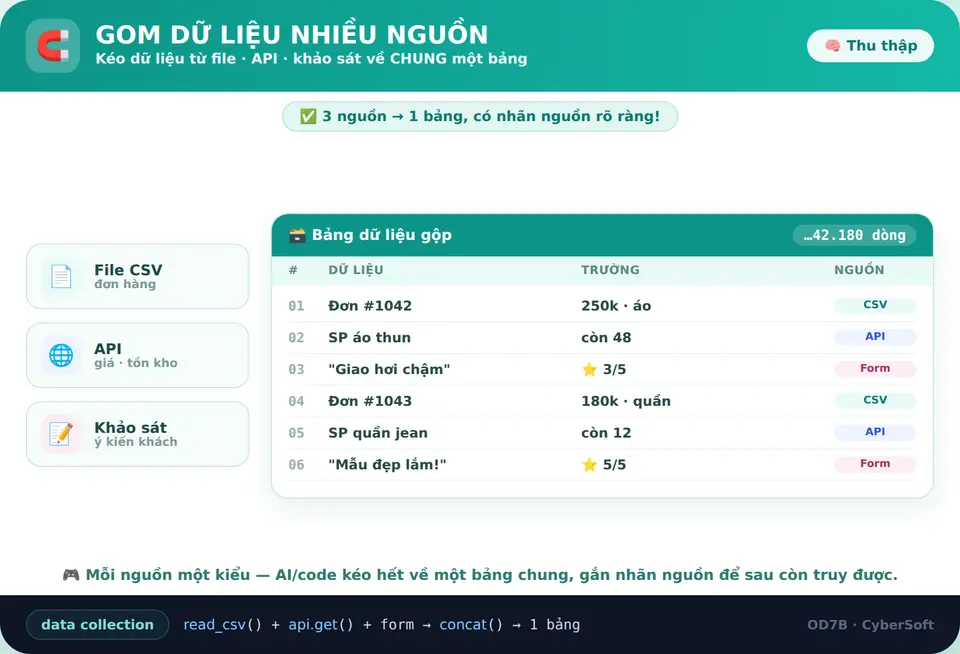Image resolution: width=960 pixels, height=654 pixels.
Task: Click the CSV tag on Đơn #1043 row
Action: (x=875, y=400)
